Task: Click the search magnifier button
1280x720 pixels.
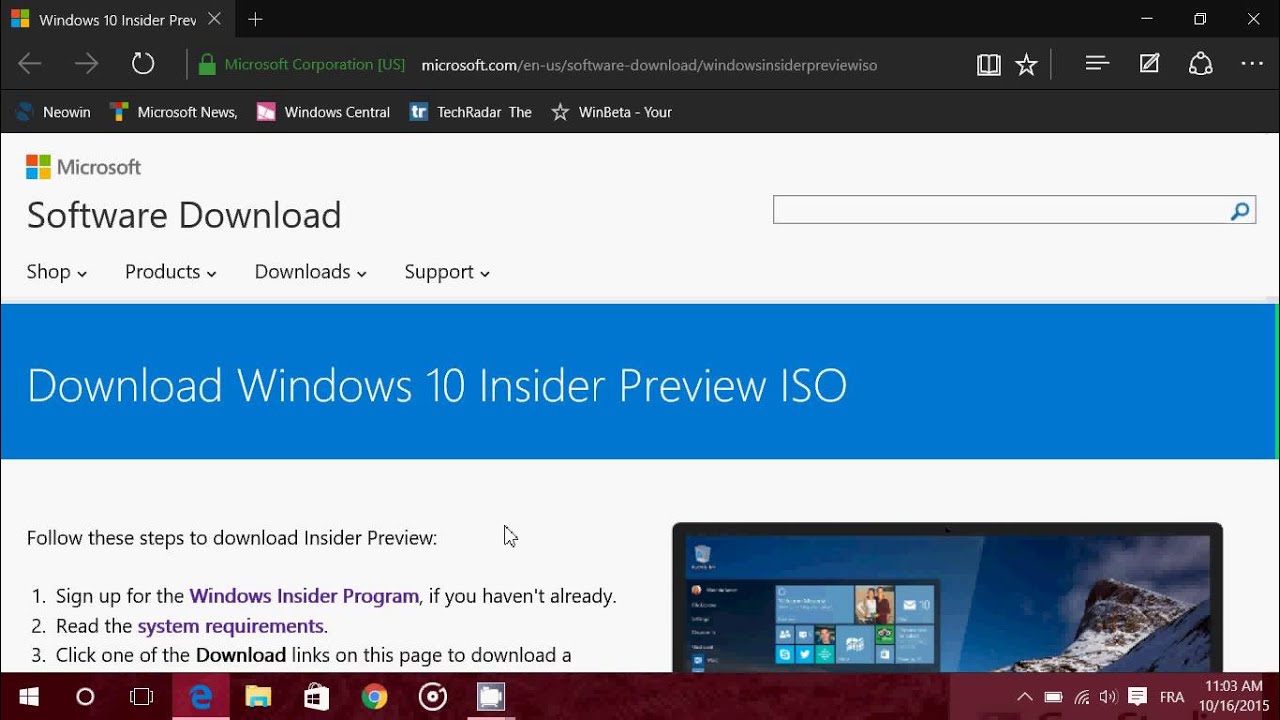Action: click(x=1240, y=210)
